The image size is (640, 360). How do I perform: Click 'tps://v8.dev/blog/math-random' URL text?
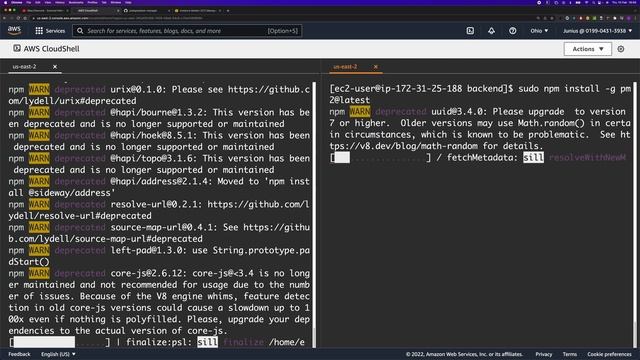click(404, 146)
